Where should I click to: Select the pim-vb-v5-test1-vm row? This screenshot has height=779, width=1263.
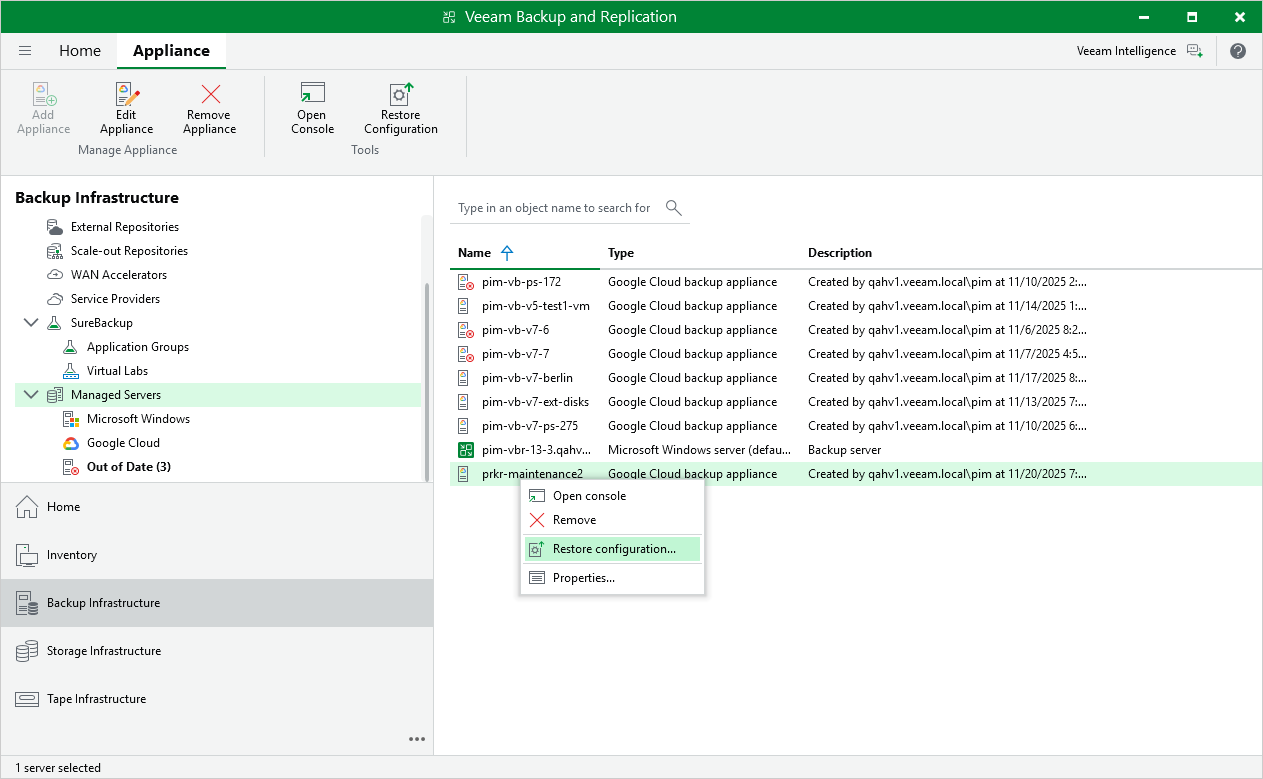855,306
